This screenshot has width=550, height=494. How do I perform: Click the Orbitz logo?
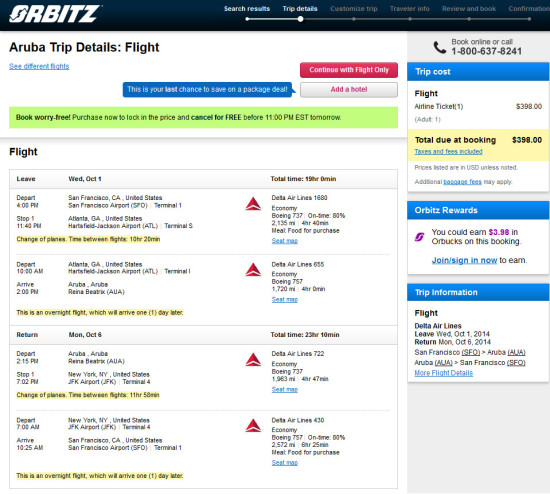coord(54,14)
